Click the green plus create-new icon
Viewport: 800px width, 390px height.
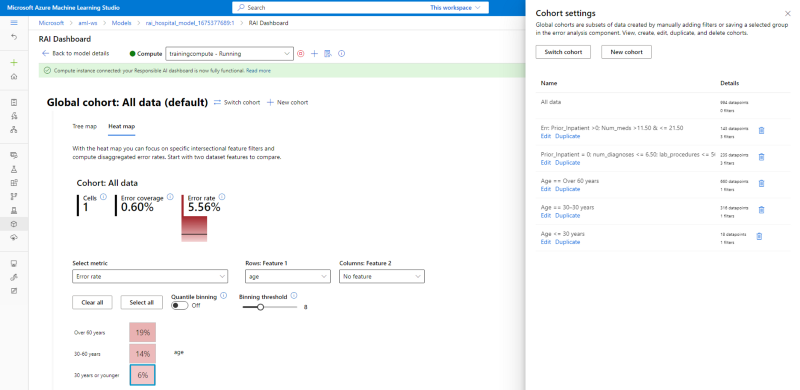pos(14,62)
